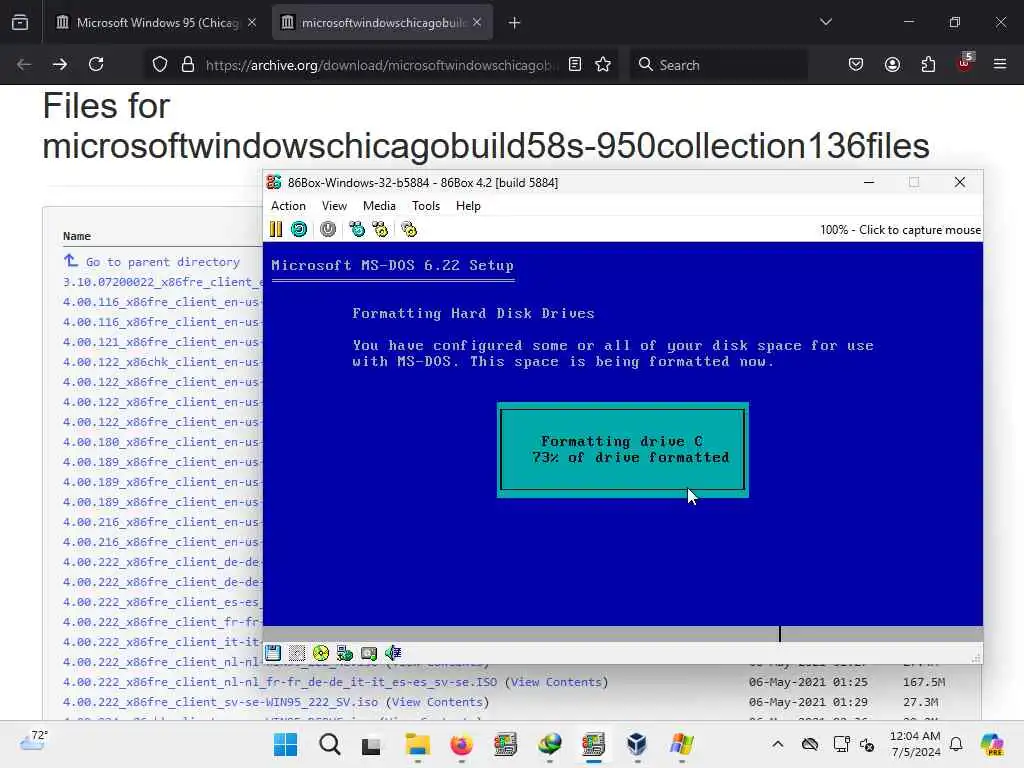Click the Pocket save icon
The width and height of the screenshot is (1024, 768).
tap(856, 64)
